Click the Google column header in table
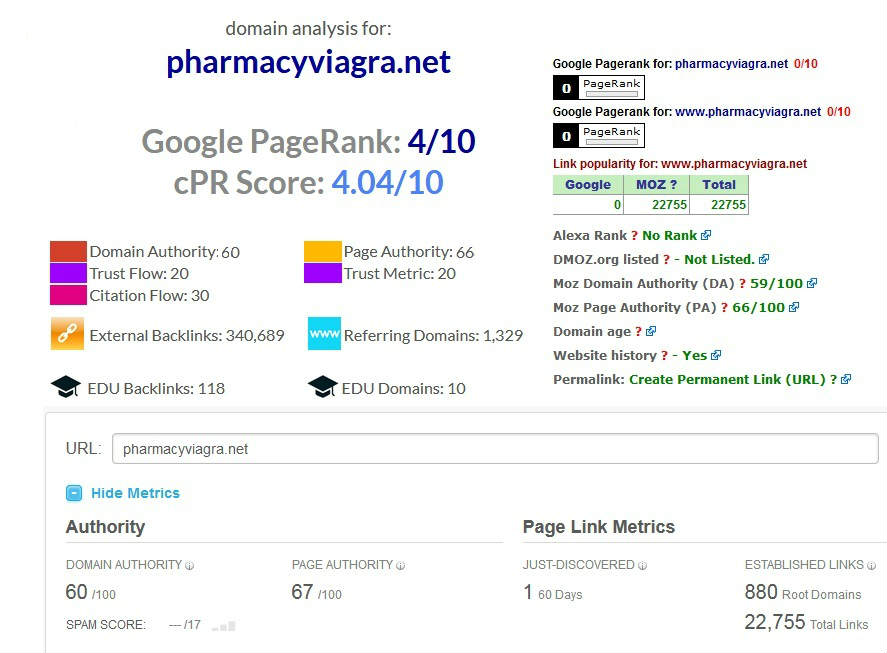The width and height of the screenshot is (887, 653). [588, 184]
